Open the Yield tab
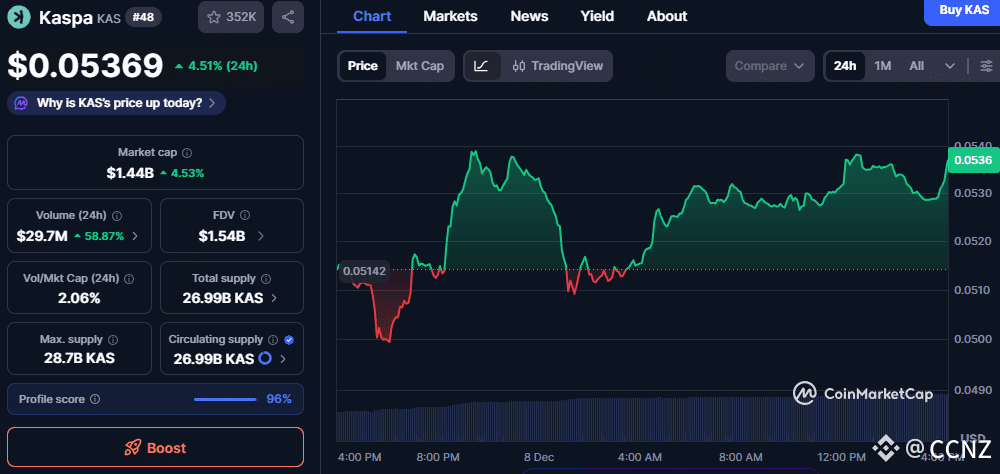Screen dimensions: 1000x474 click(x=597, y=16)
